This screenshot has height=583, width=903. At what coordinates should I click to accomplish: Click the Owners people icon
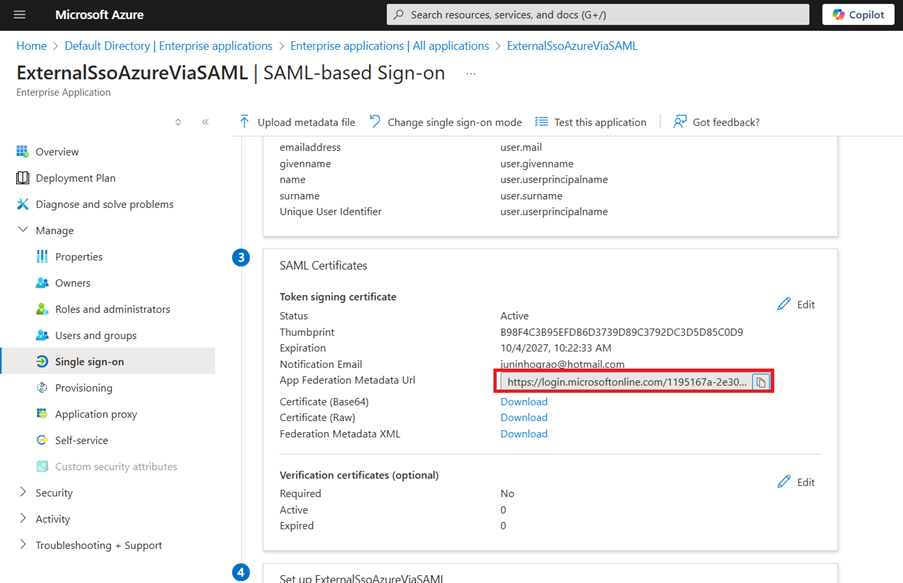(42, 283)
